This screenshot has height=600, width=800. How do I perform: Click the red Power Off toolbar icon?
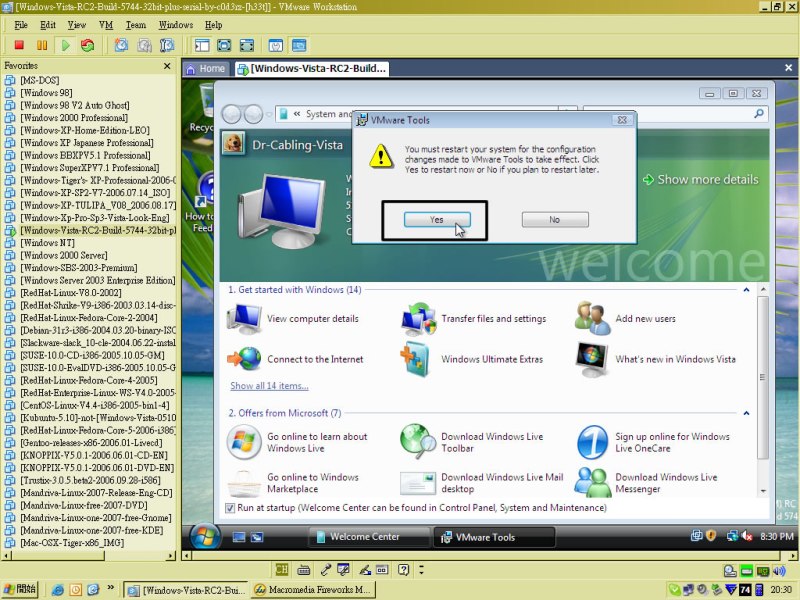coord(19,45)
